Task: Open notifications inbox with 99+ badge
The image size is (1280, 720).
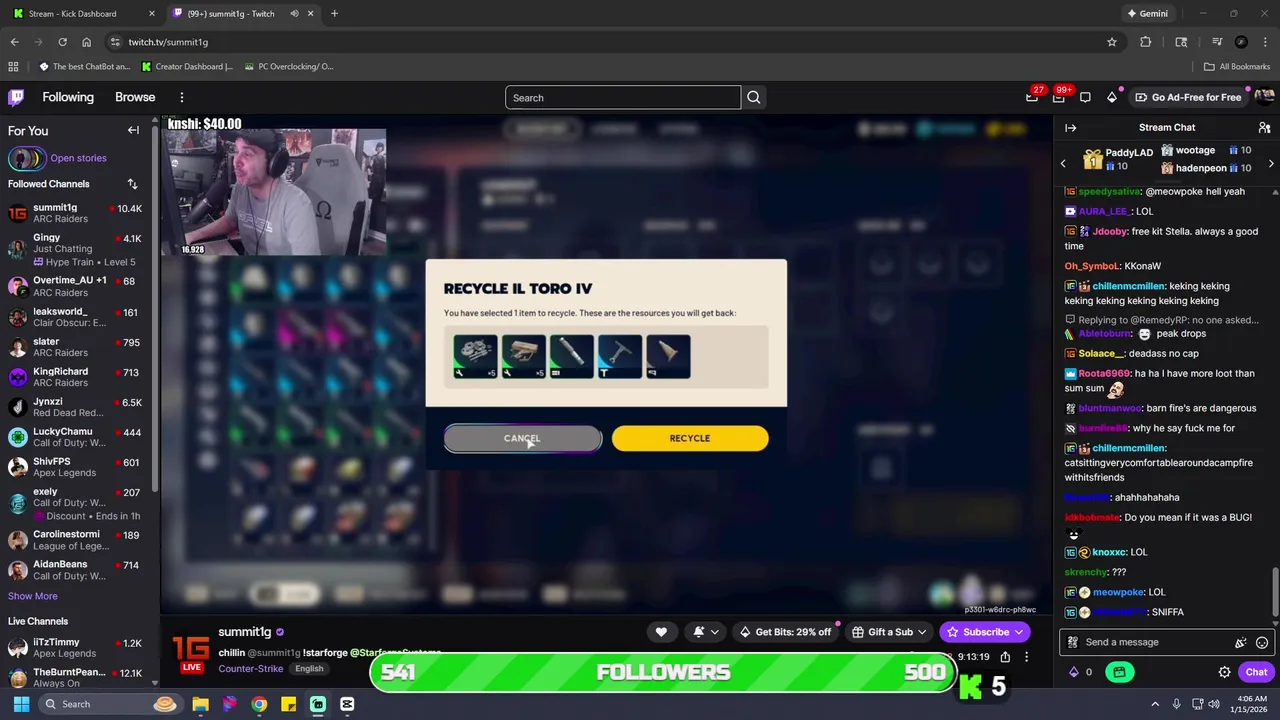Action: click(1058, 97)
